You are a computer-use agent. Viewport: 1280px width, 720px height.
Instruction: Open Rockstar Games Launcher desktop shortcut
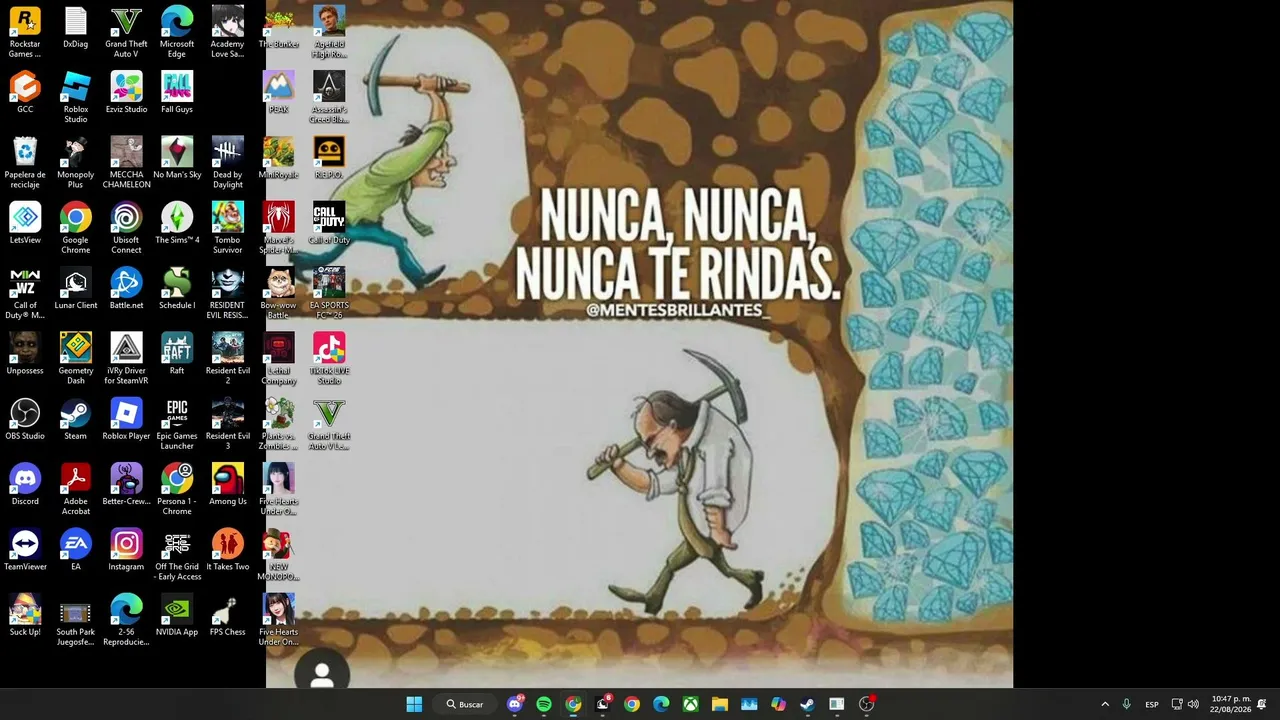point(25,32)
